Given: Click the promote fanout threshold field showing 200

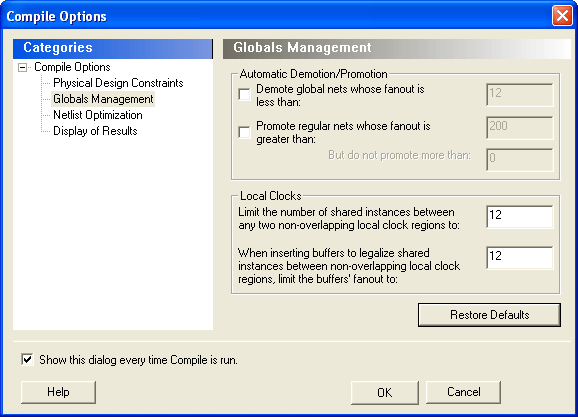Looking at the screenshot, I should click(x=519, y=128).
